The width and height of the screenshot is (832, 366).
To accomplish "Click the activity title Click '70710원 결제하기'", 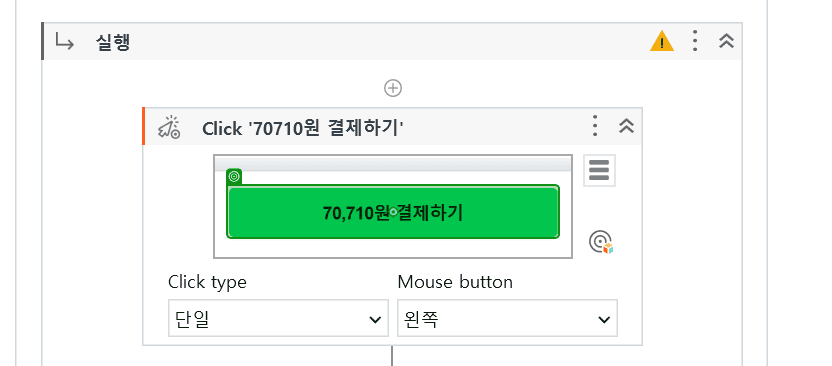I will point(303,128).
